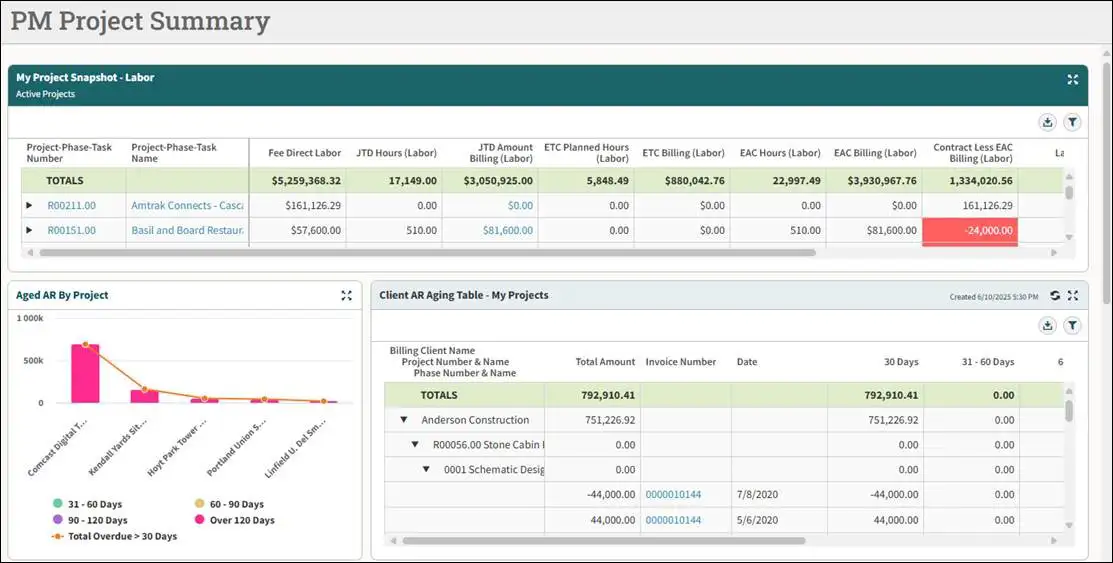Open invoice 0000010144 dated 7/8/2020
1113x563 pixels.
tap(673, 494)
